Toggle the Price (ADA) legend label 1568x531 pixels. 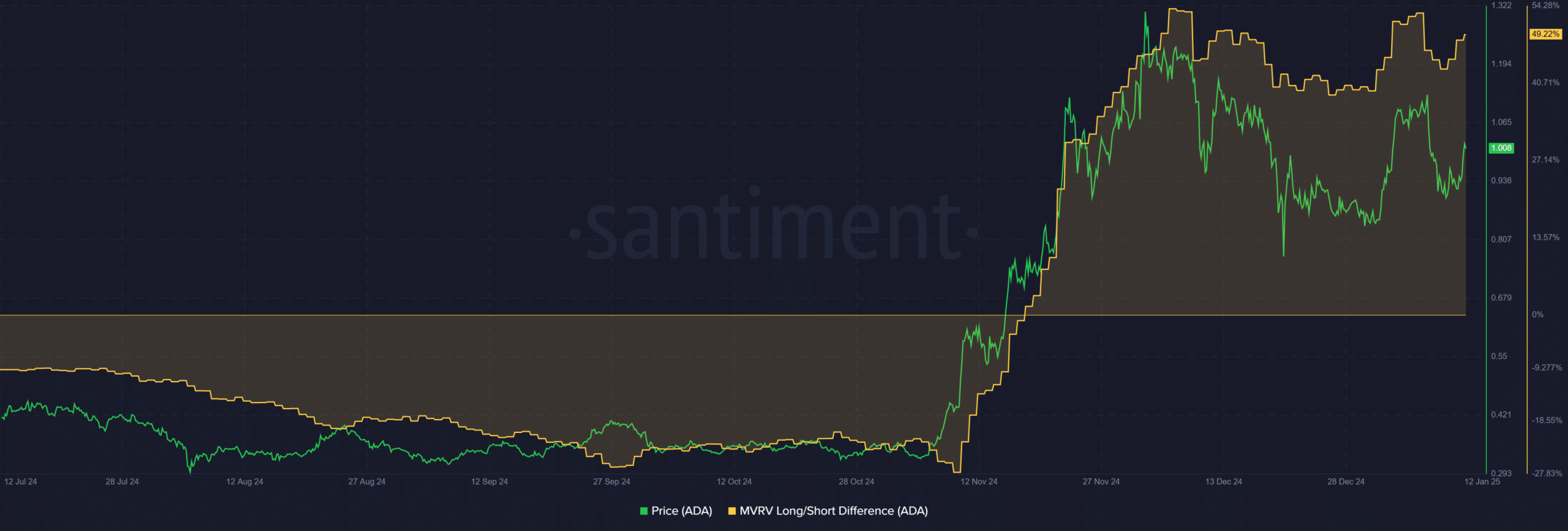[681, 511]
